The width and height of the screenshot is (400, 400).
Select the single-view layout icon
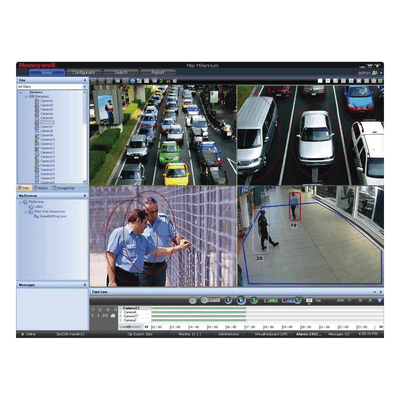(x=320, y=81)
